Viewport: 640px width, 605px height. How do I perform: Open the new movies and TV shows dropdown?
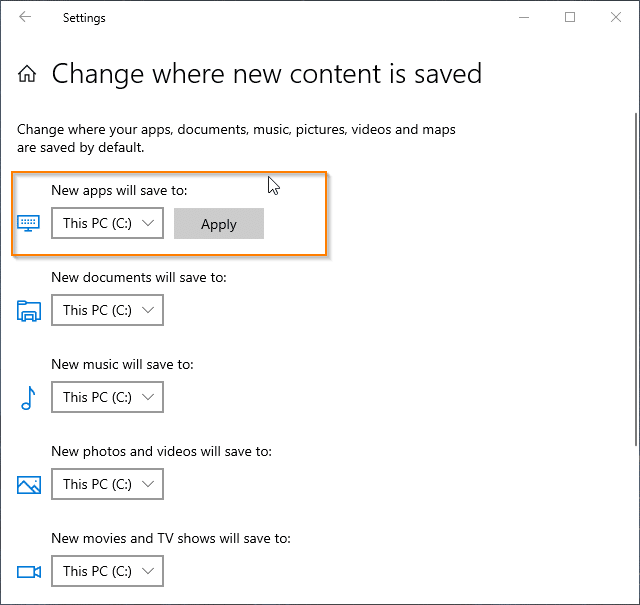pyautogui.click(x=107, y=571)
